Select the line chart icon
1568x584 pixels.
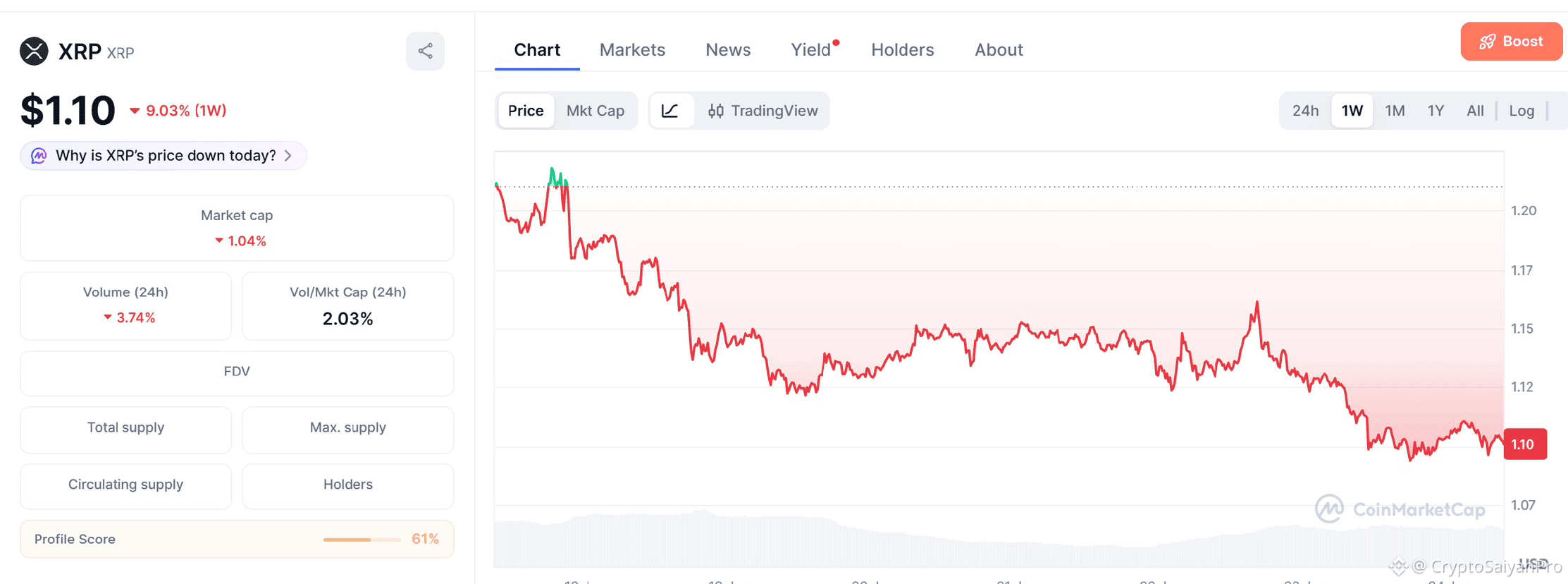click(x=670, y=111)
